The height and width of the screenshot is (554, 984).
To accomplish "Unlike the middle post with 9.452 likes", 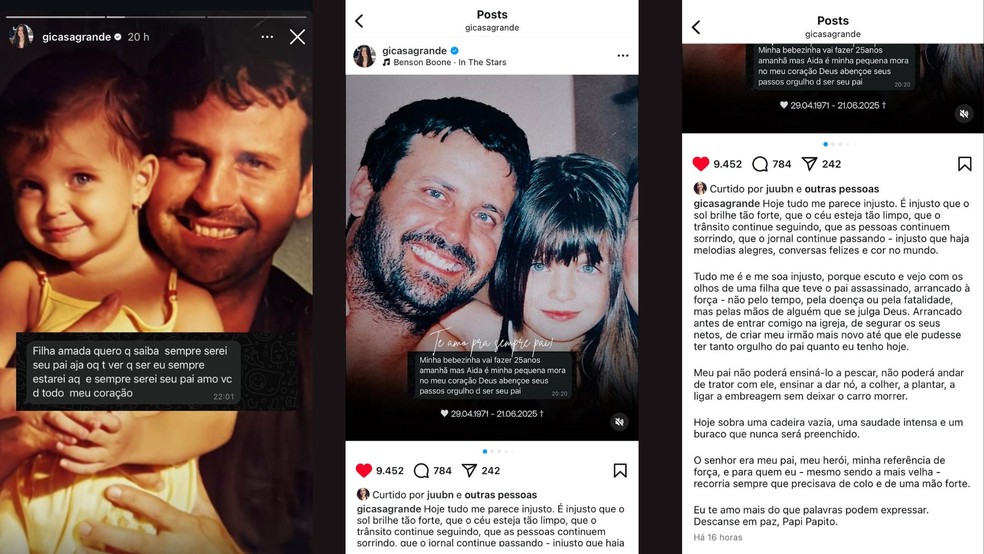I will coord(364,470).
